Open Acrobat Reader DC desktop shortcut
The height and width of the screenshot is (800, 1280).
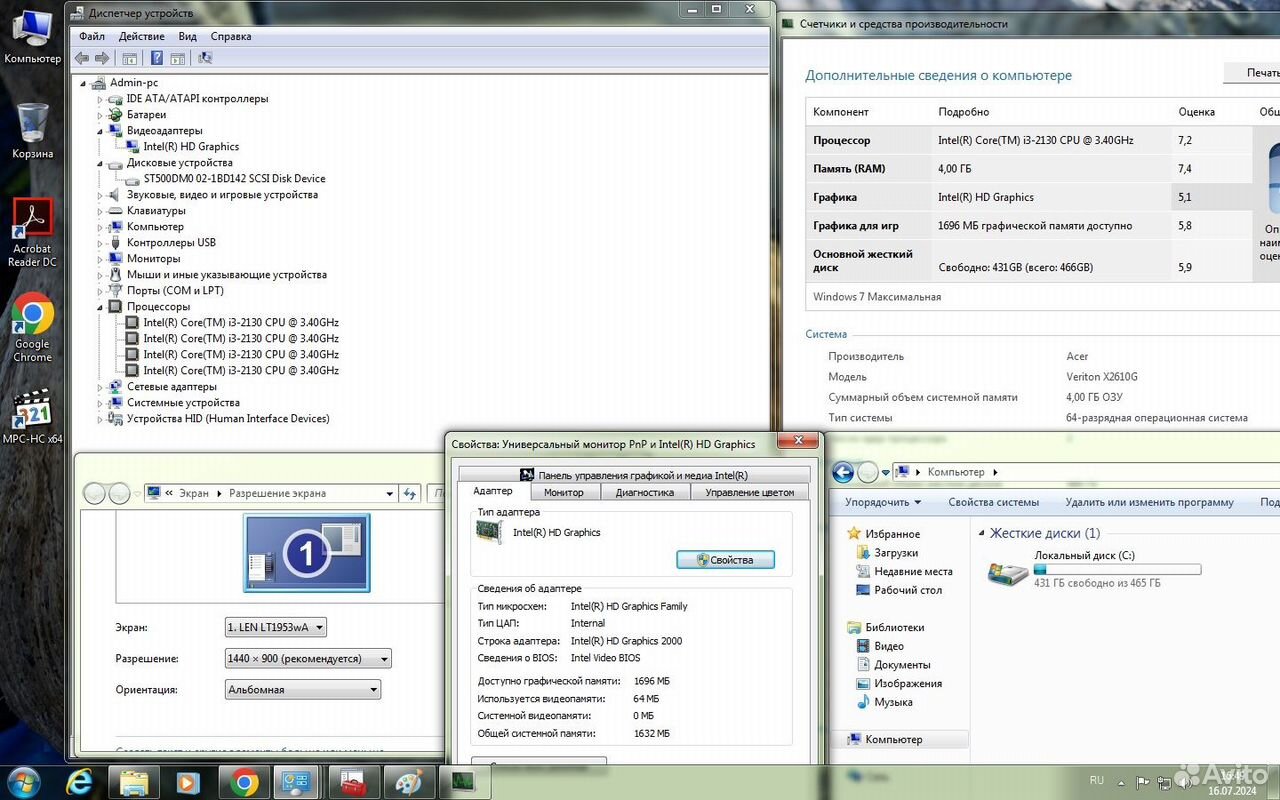tap(32, 234)
